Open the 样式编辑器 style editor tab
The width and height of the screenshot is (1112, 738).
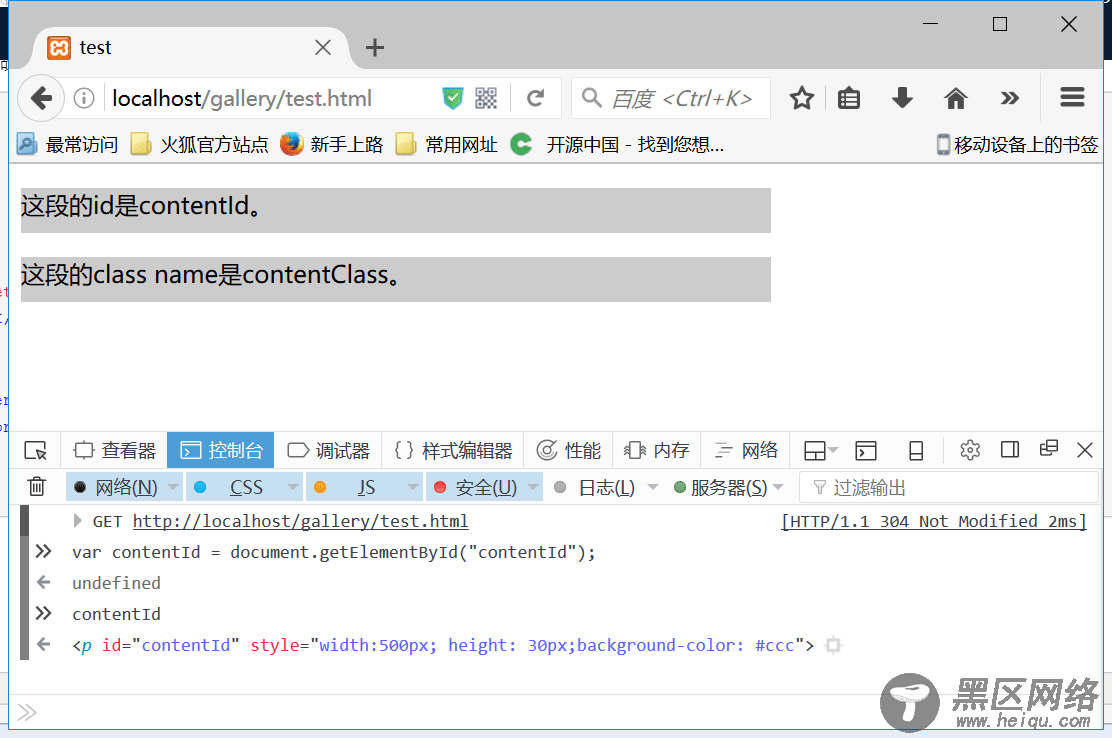tap(452, 450)
